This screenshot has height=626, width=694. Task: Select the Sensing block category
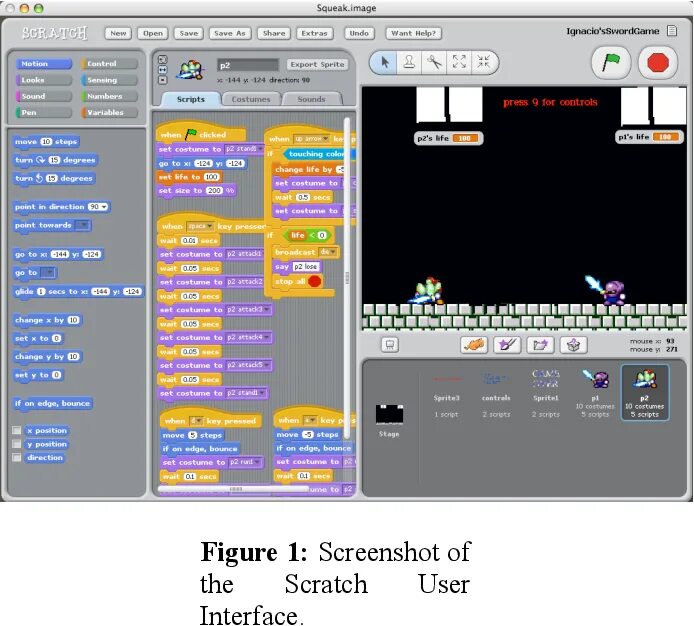click(x=109, y=80)
